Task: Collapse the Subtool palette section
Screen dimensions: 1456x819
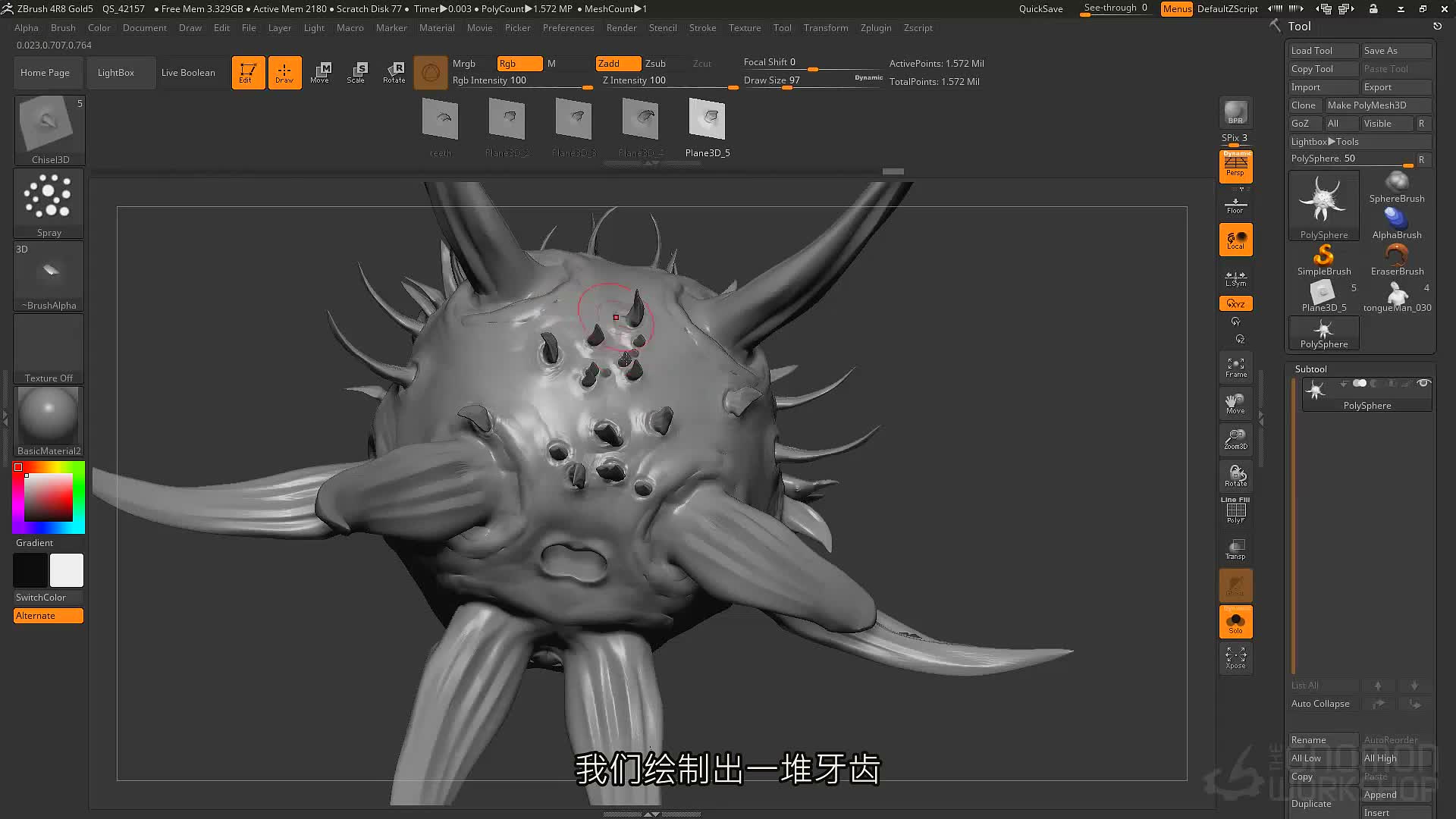Action: (1310, 369)
